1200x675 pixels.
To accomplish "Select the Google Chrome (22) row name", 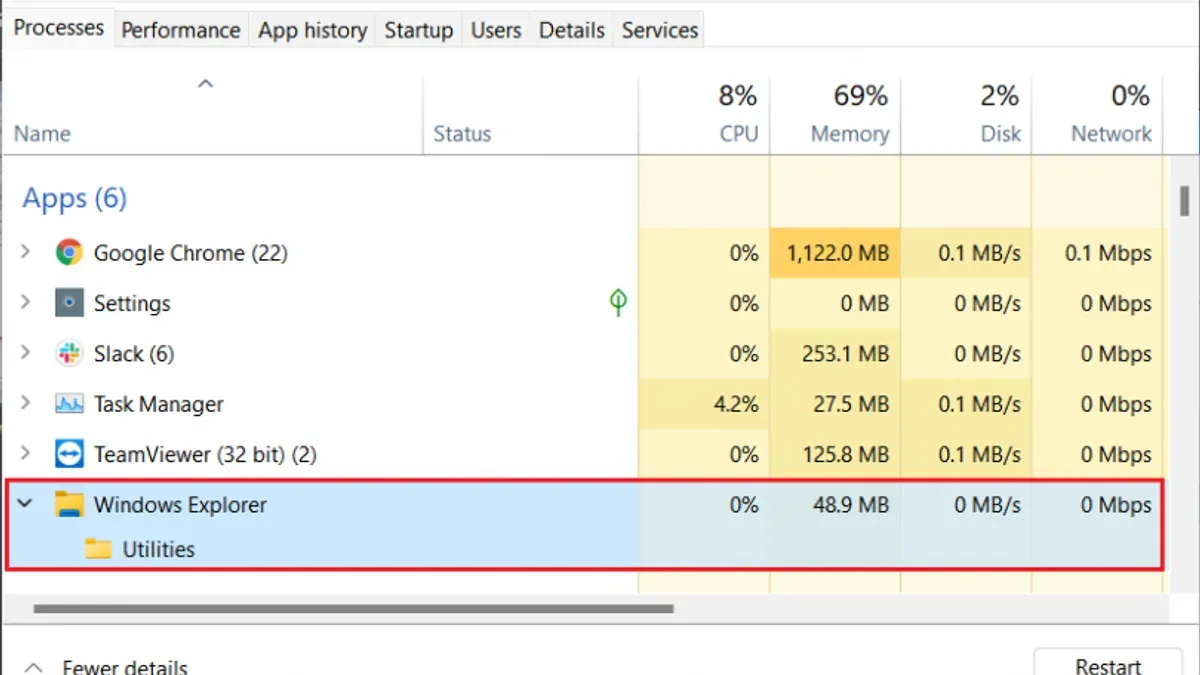I will click(x=190, y=253).
